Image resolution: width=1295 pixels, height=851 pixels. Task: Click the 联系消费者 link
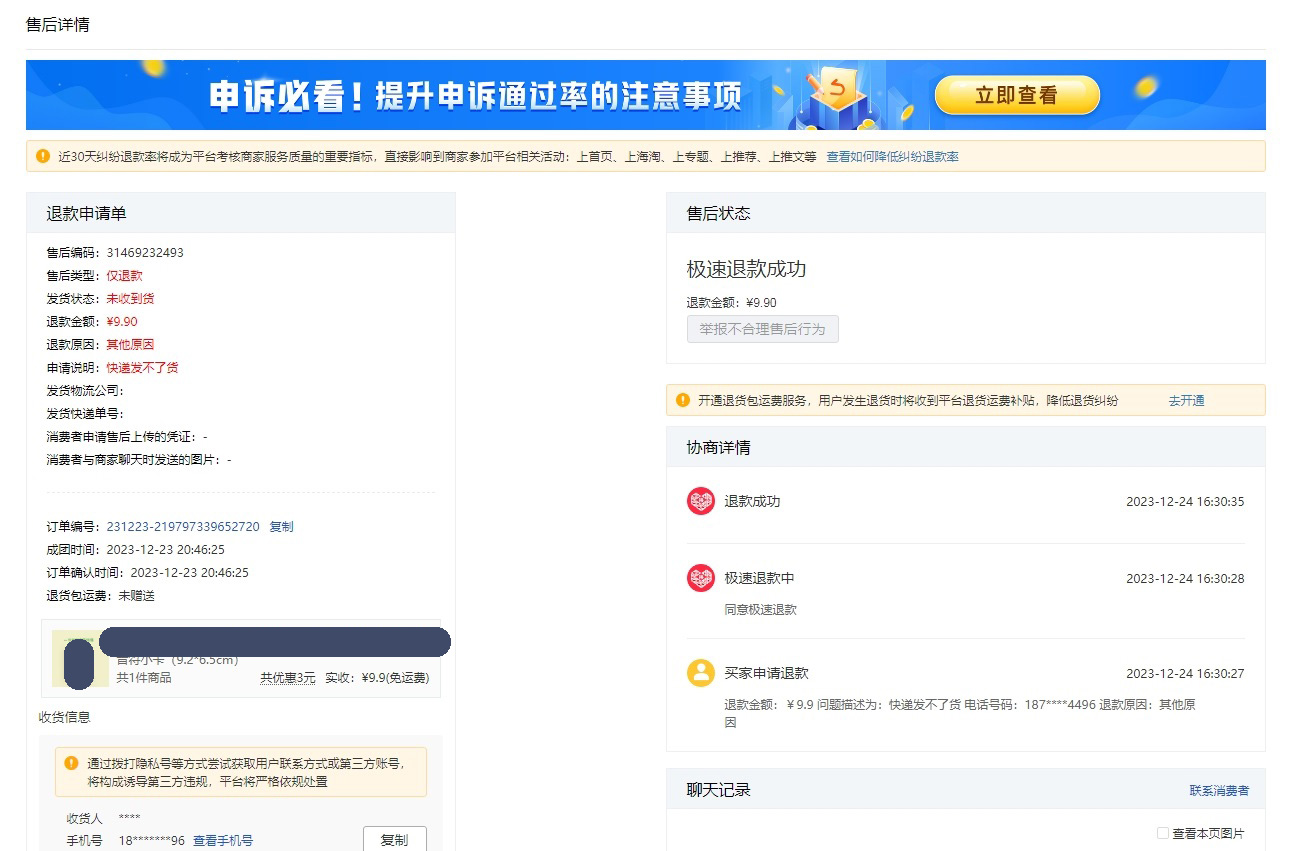(x=1222, y=789)
